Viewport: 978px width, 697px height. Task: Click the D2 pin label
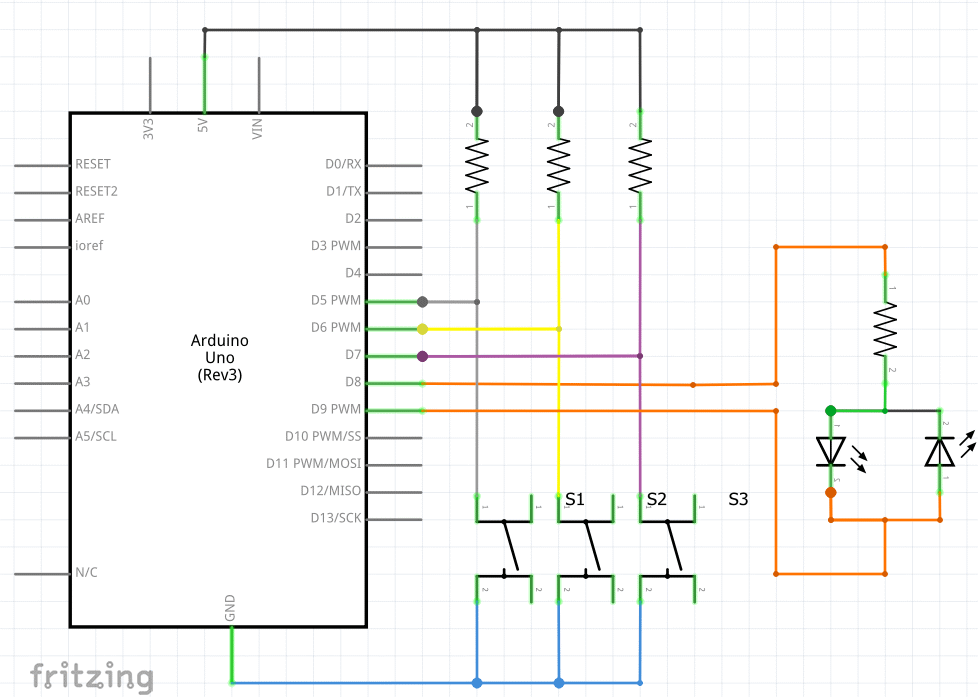pyautogui.click(x=354, y=218)
